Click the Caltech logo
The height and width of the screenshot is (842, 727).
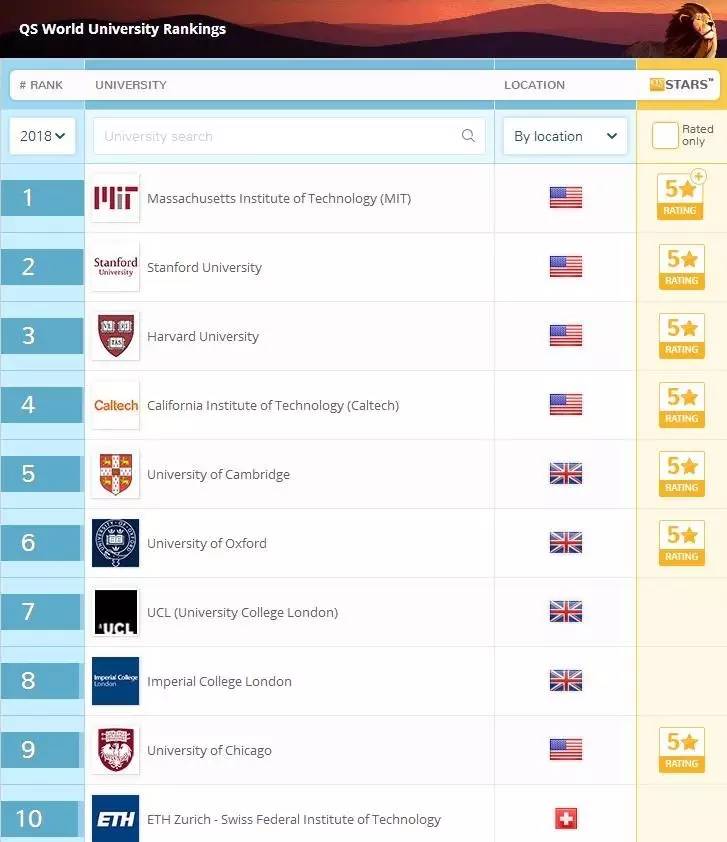[x=115, y=405]
